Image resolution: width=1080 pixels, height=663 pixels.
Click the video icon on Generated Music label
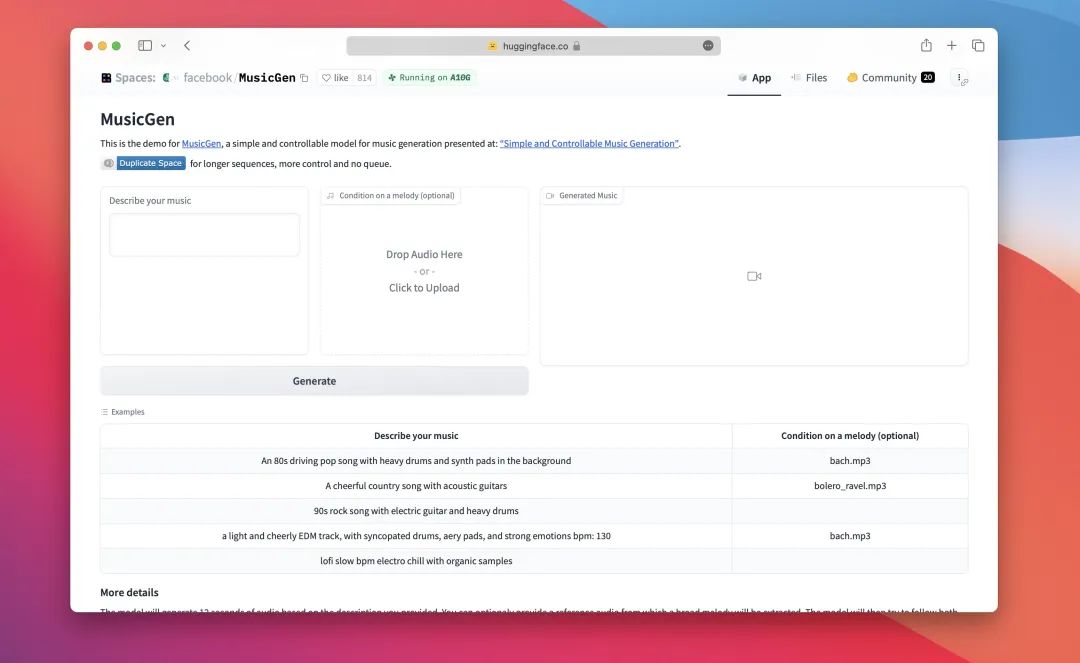pyautogui.click(x=550, y=196)
